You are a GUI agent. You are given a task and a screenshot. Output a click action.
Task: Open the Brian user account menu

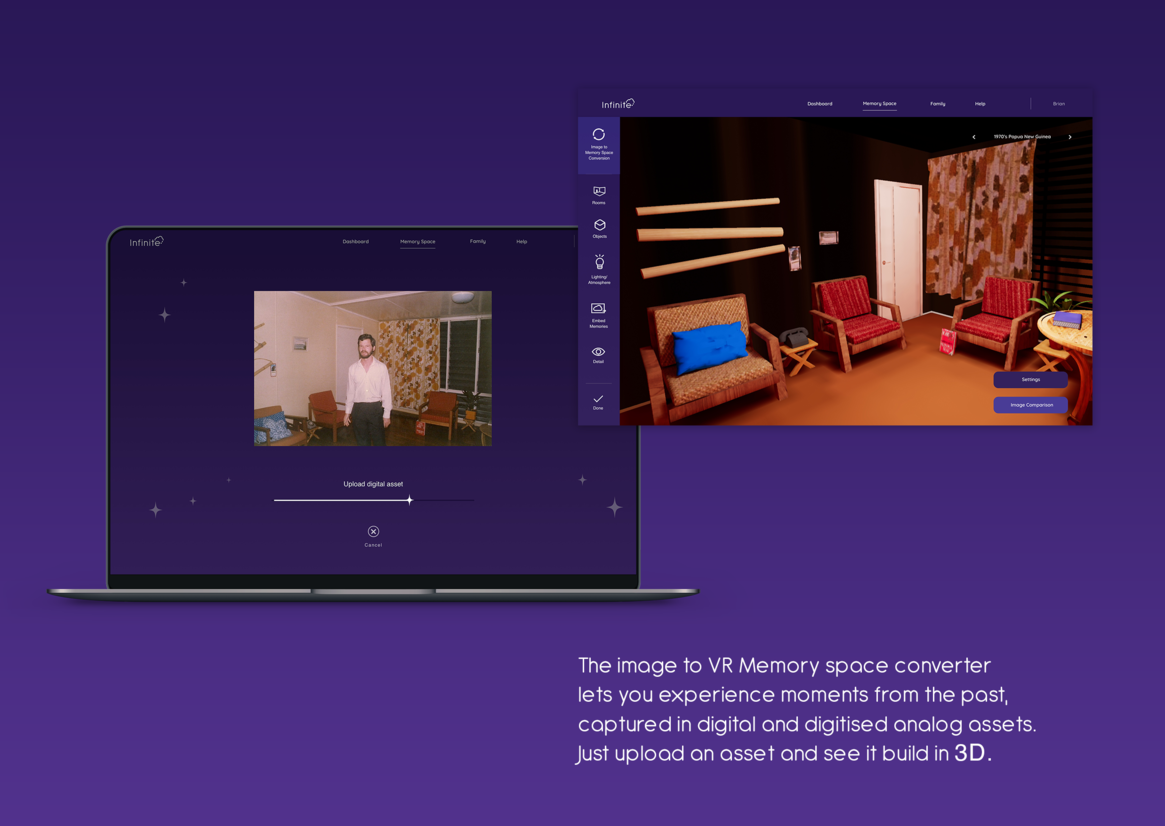click(x=1058, y=104)
